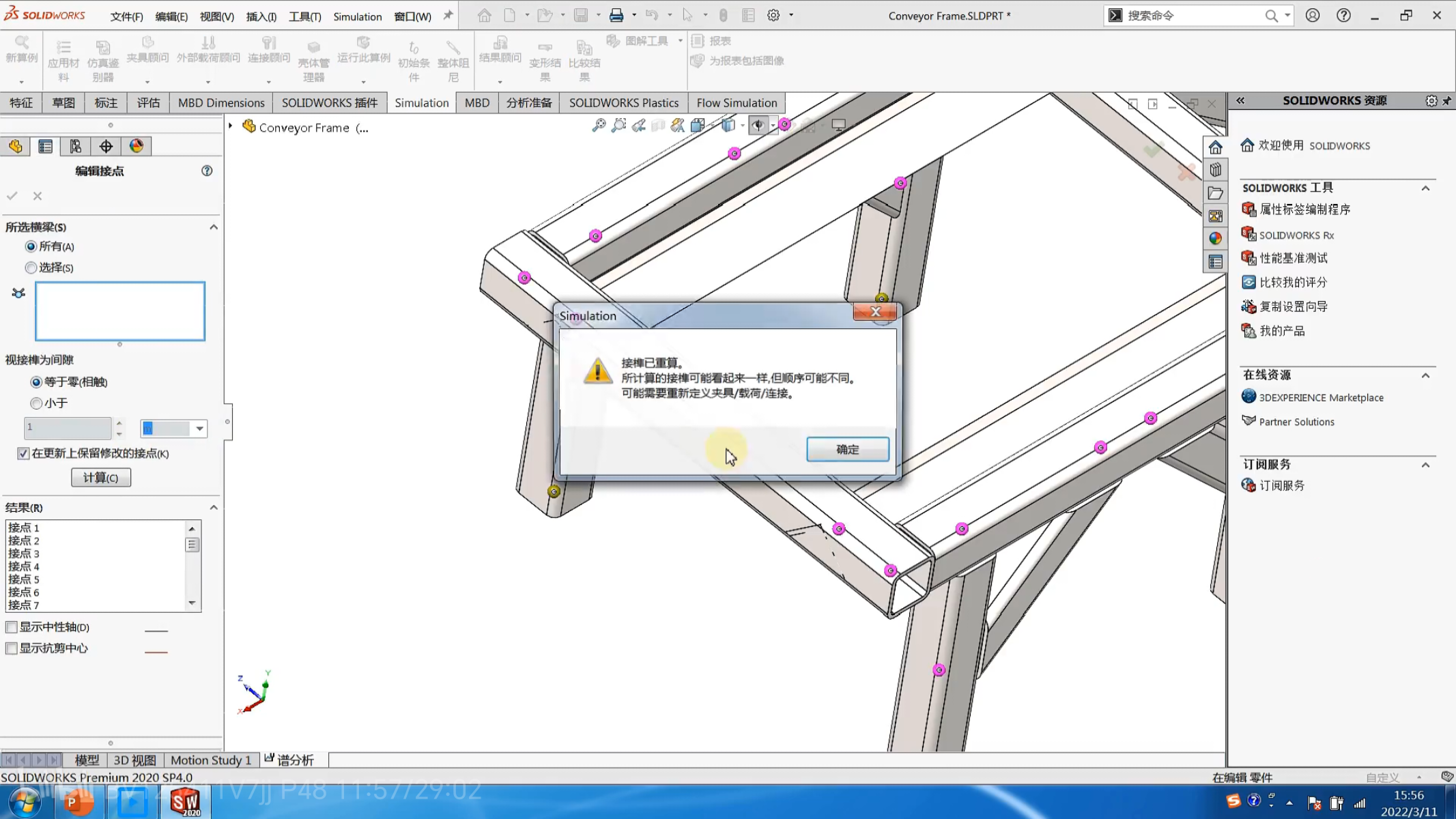Select the 选择(S) radio button
The height and width of the screenshot is (819, 1456).
[x=31, y=268]
